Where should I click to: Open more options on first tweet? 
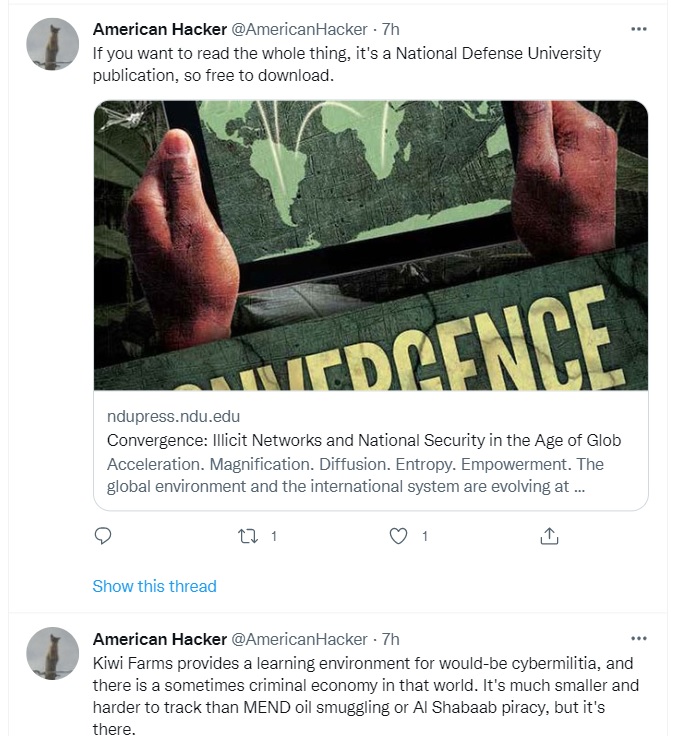638,29
